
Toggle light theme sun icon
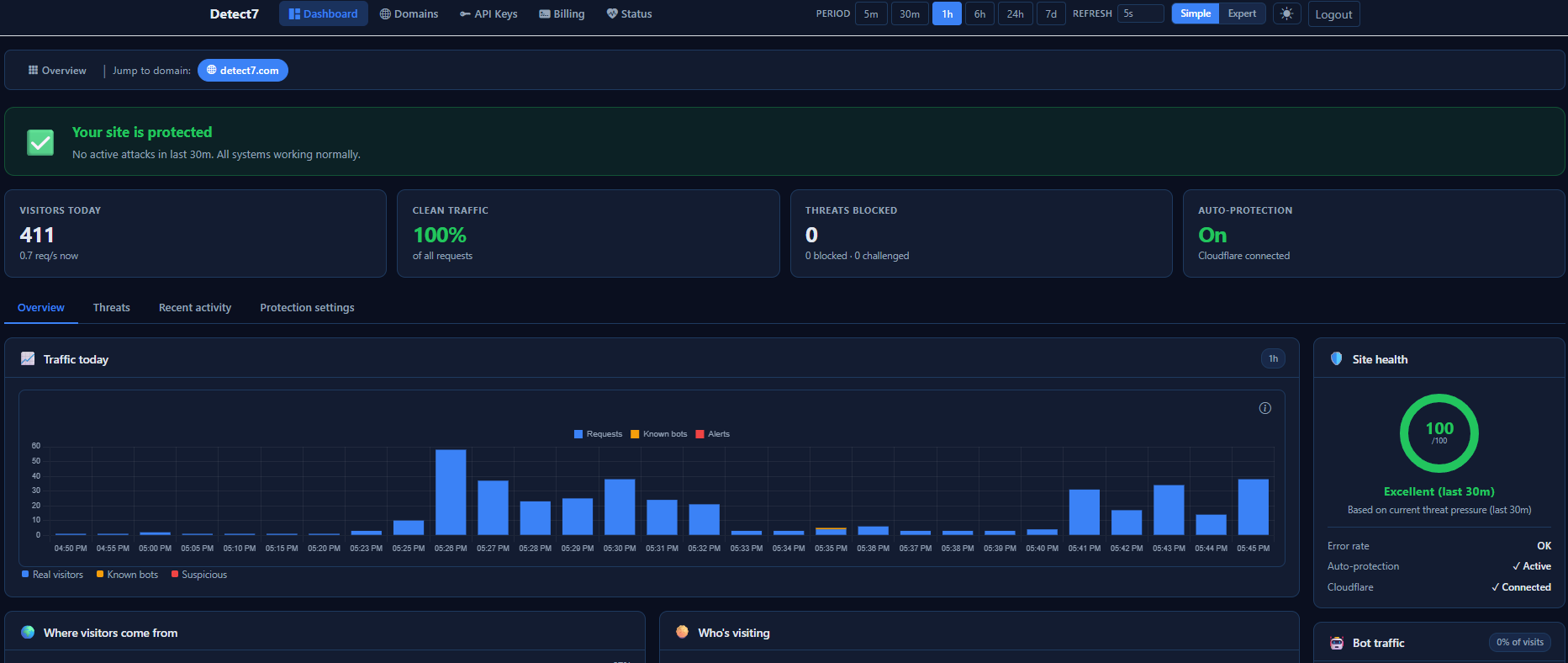pyautogui.click(x=1286, y=13)
